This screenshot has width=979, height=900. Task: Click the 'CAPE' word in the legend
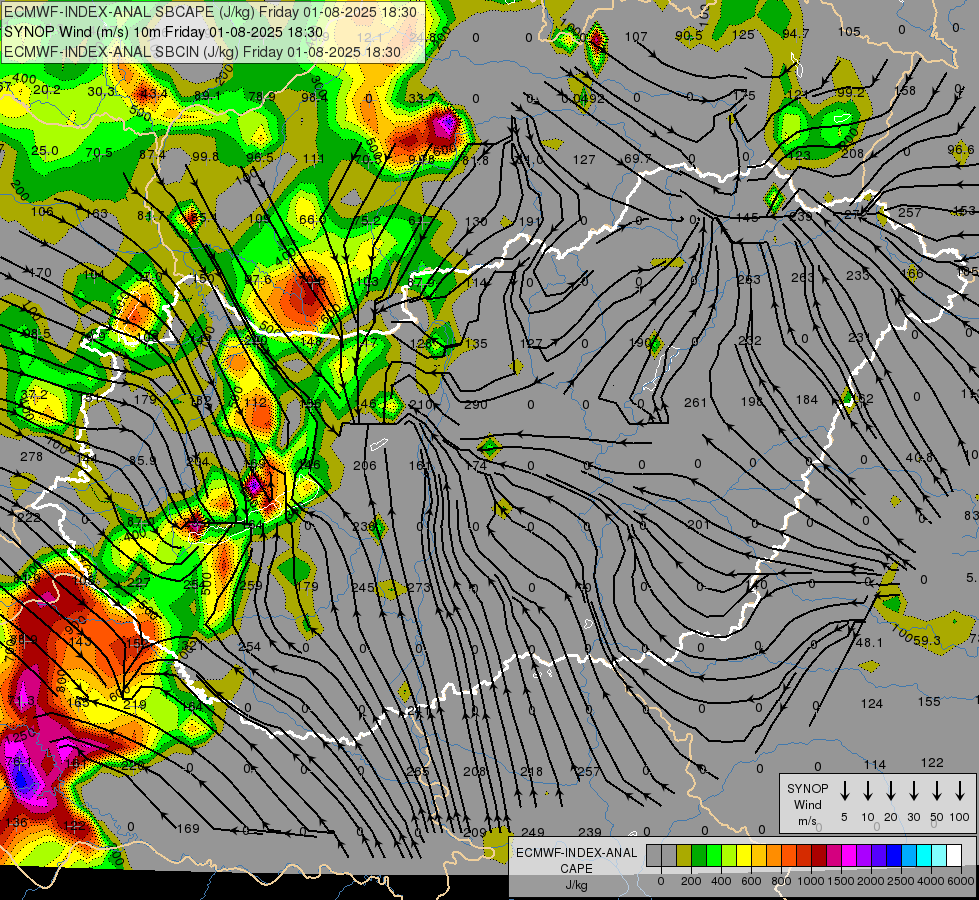[576, 868]
